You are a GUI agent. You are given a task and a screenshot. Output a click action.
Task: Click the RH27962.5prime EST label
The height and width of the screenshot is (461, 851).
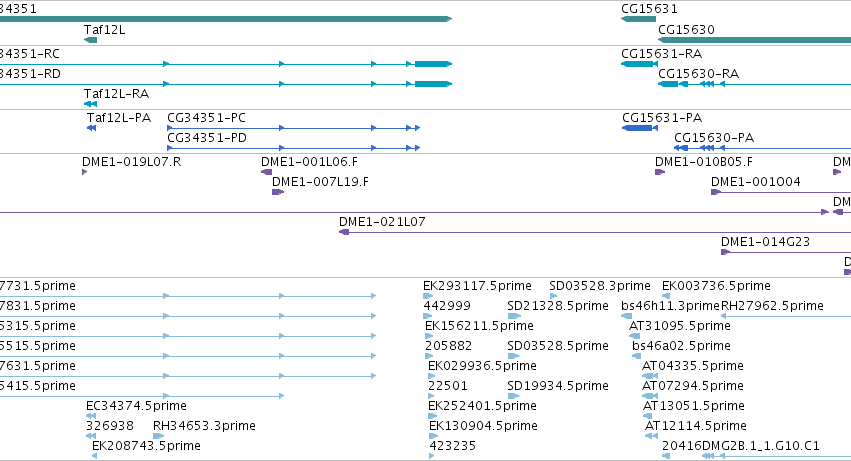pos(772,306)
